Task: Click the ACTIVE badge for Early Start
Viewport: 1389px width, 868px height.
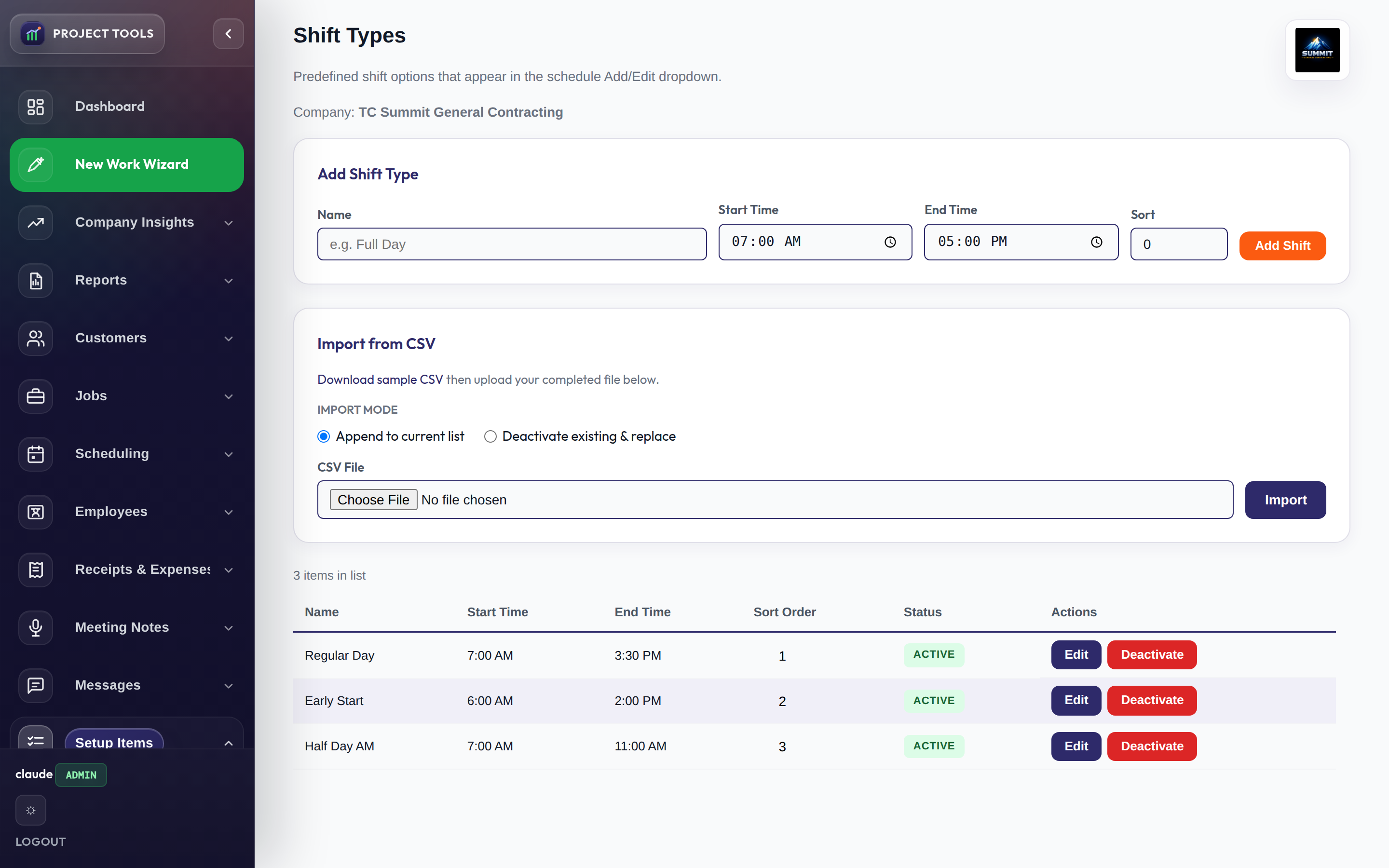Action: (934, 700)
